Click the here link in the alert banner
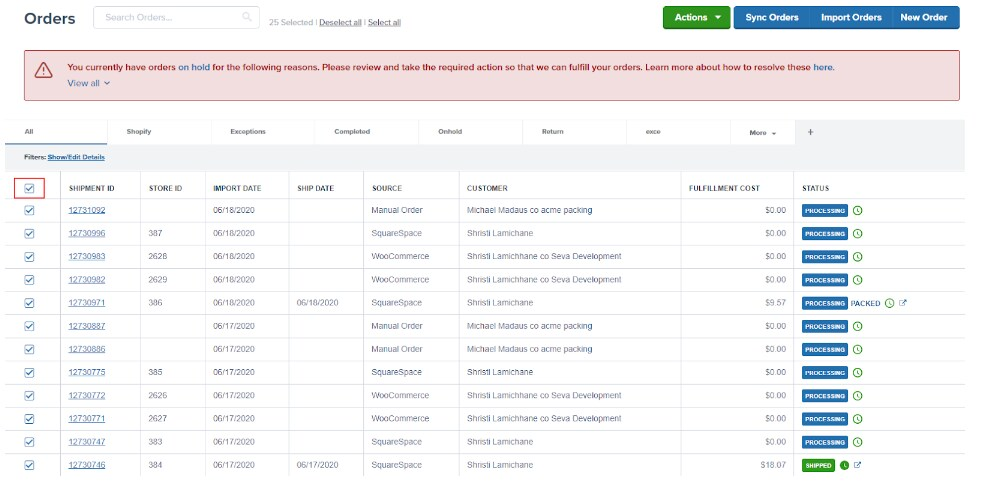This screenshot has width=982, height=489. [x=823, y=67]
